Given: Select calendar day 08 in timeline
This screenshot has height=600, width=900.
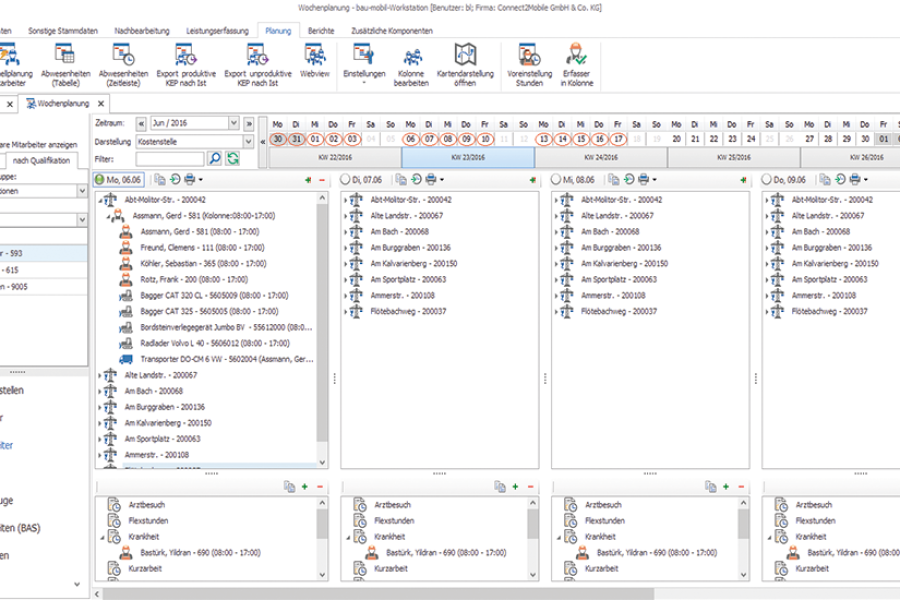Looking at the screenshot, I should pyautogui.click(x=448, y=139).
